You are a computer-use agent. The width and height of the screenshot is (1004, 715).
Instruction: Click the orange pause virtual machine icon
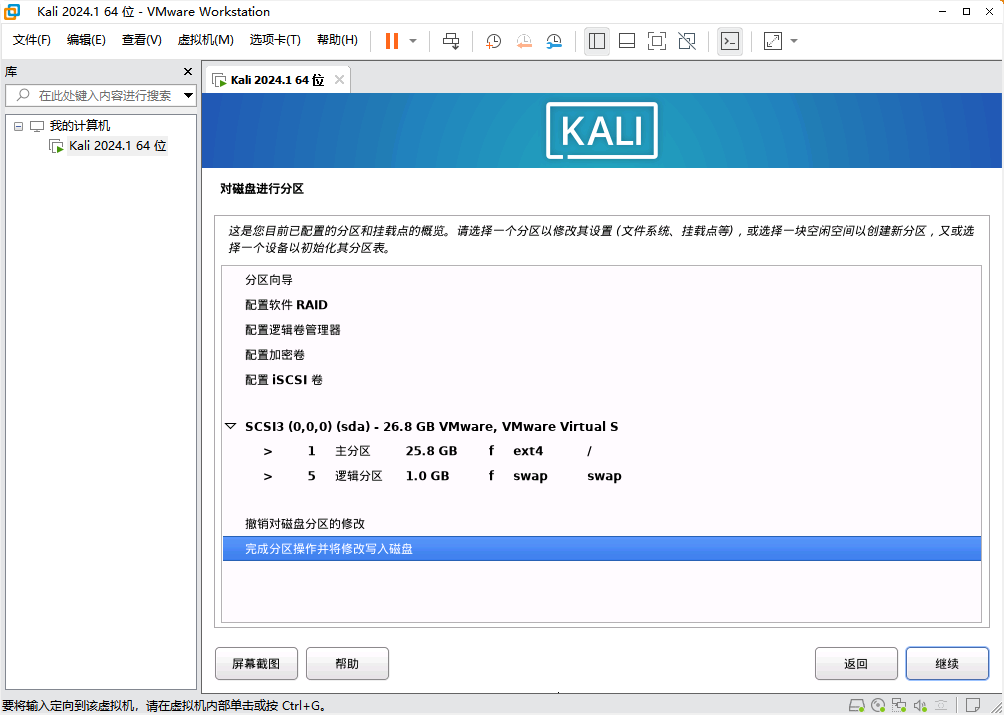391,41
